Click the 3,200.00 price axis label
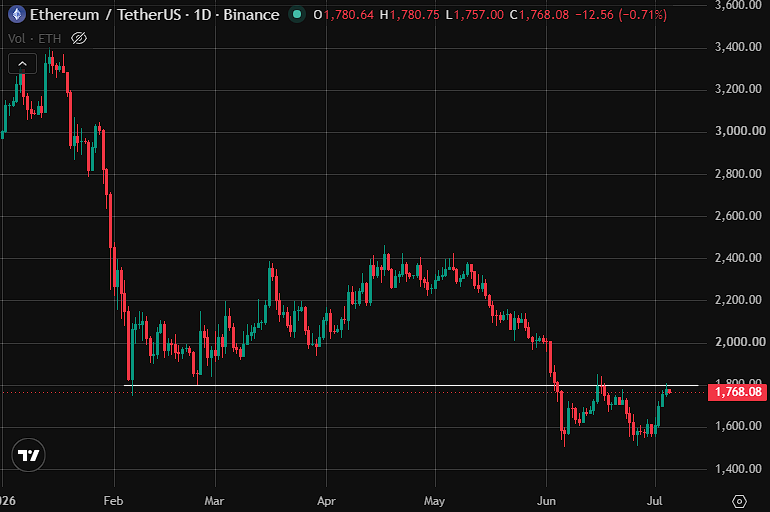This screenshot has width=770, height=512. (738, 89)
